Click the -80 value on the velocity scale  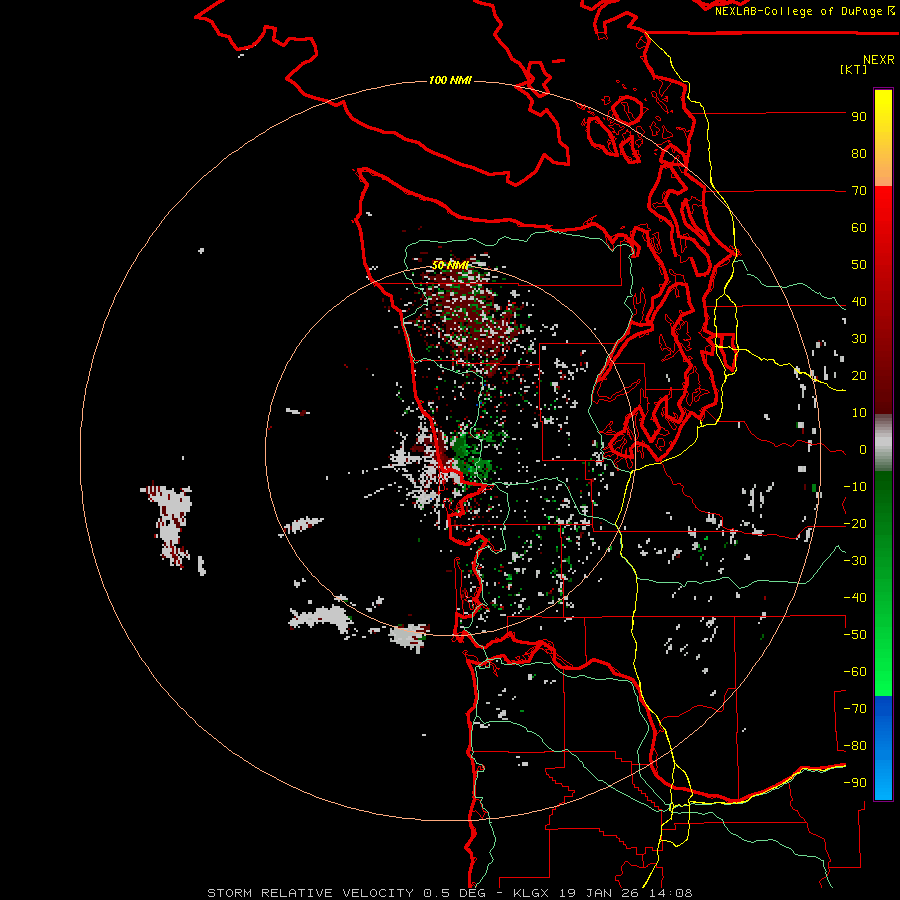pos(855,746)
